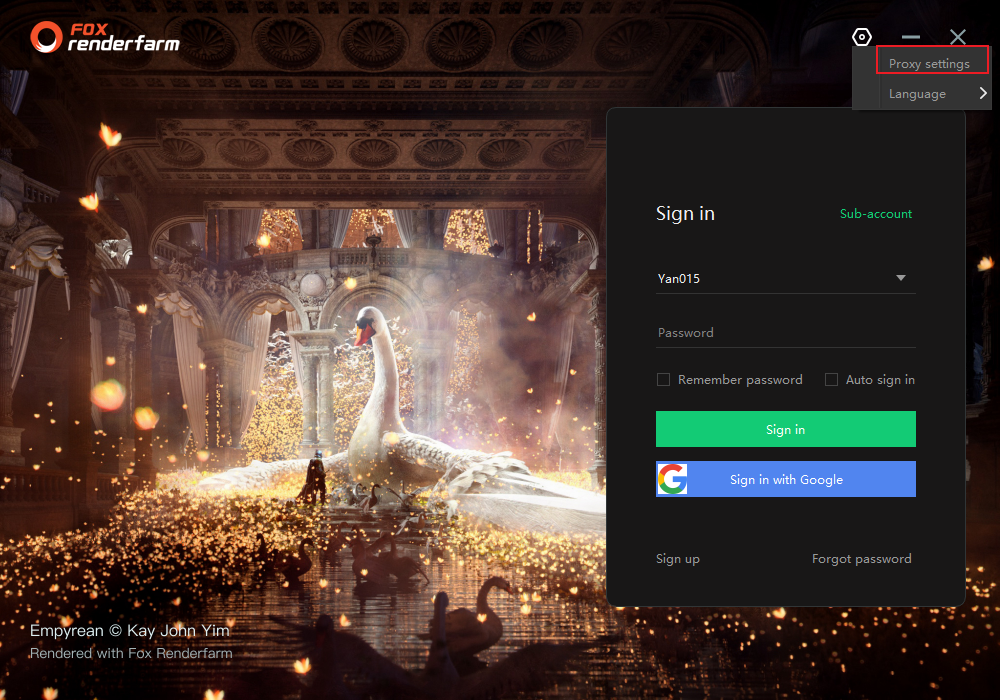Minimize the Fox Renderfarm window
Image resolution: width=1000 pixels, height=700 pixels.
[x=911, y=37]
